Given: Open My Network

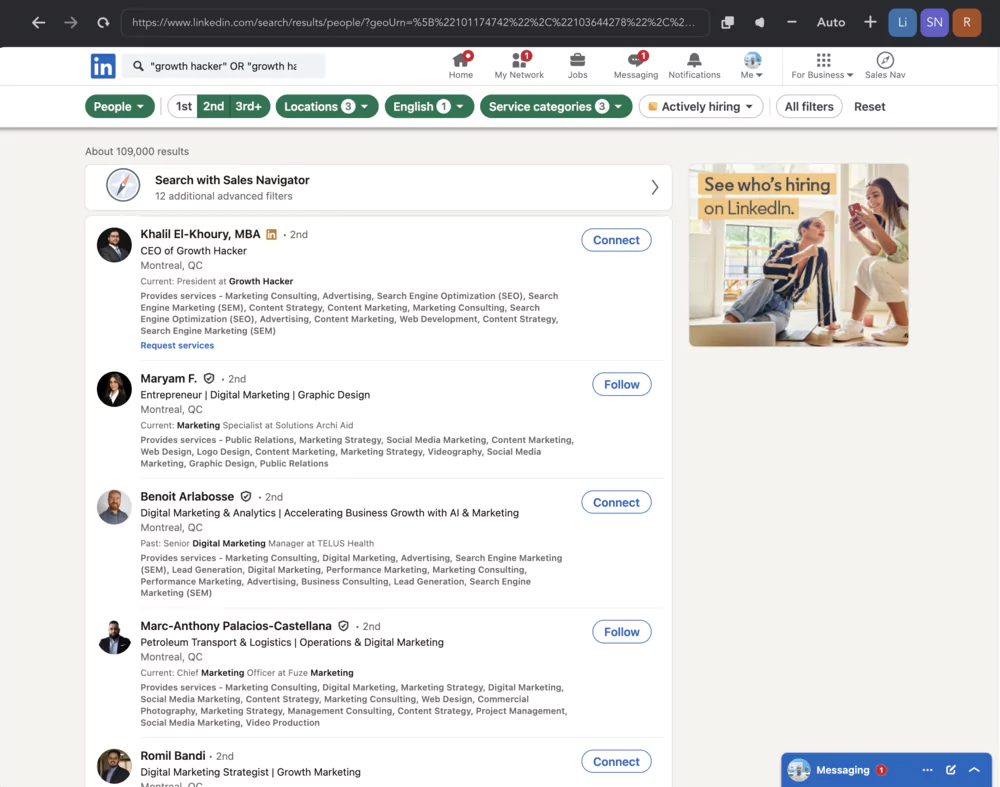Looking at the screenshot, I should pos(519,66).
